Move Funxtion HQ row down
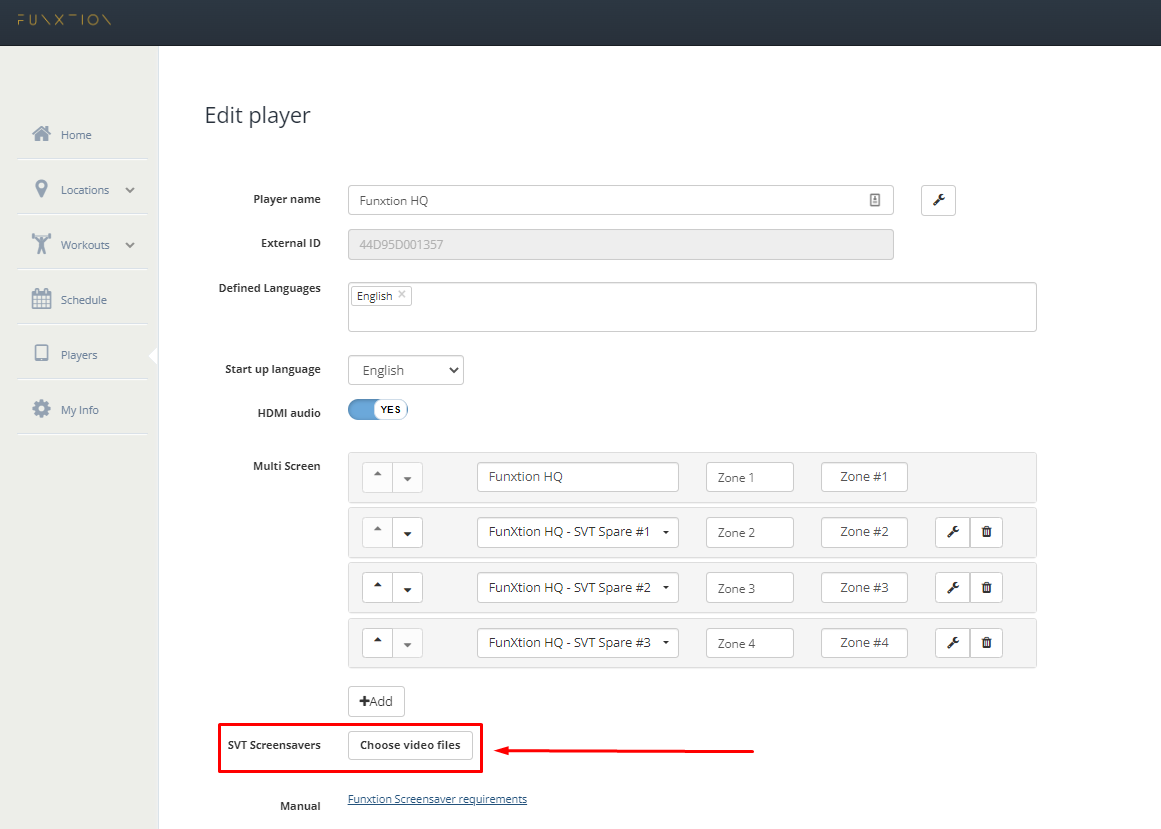Image resolution: width=1161 pixels, height=829 pixels. (407, 477)
